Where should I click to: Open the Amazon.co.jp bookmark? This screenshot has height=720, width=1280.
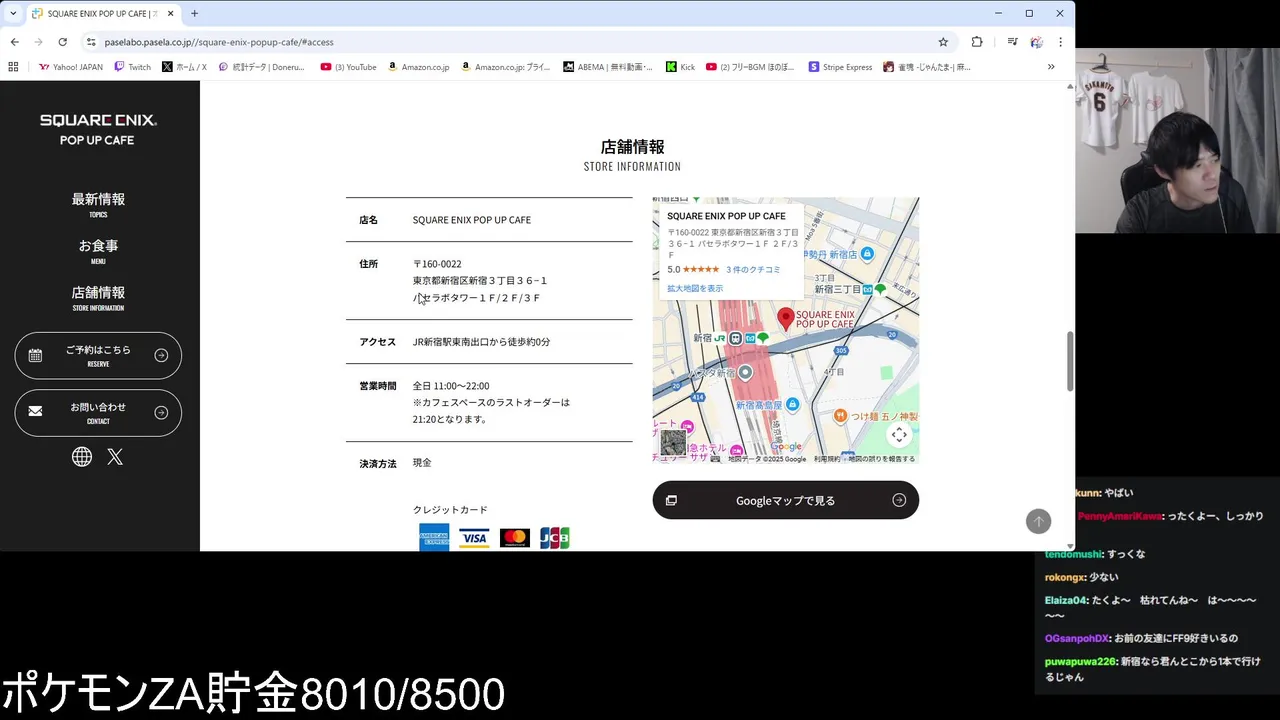point(418,67)
